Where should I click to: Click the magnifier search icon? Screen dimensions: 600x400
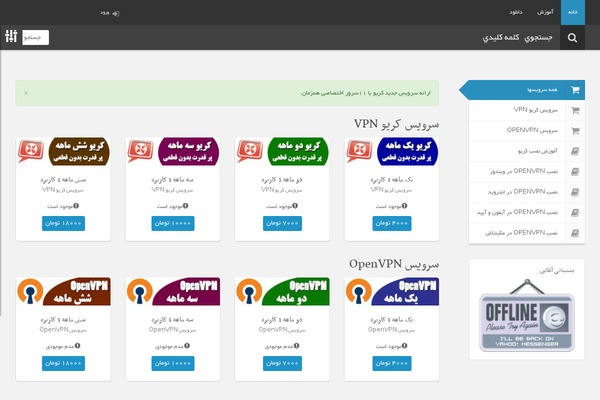[x=572, y=38]
